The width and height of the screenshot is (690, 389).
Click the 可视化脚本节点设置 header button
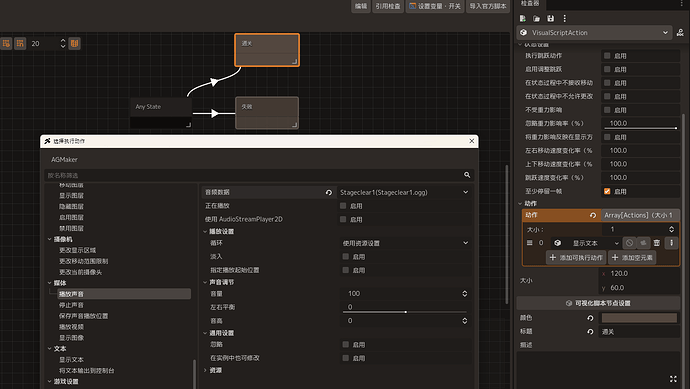598,303
